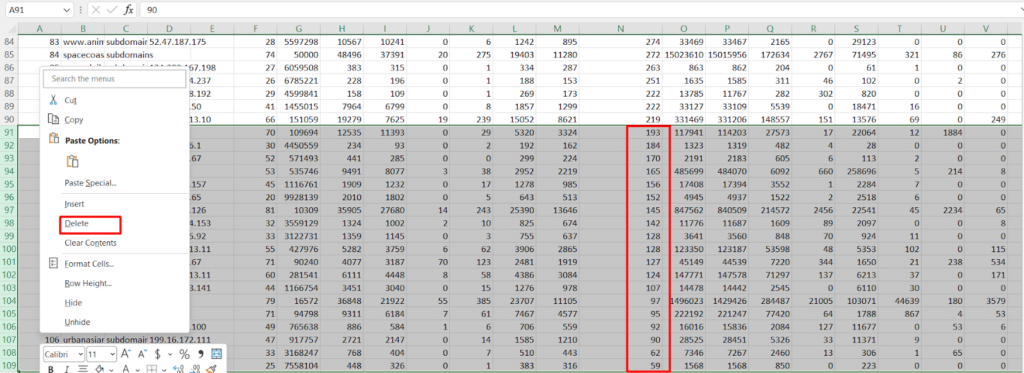The height and width of the screenshot is (373, 1024).
Task: Select row 91 header
Action: pos(9,133)
